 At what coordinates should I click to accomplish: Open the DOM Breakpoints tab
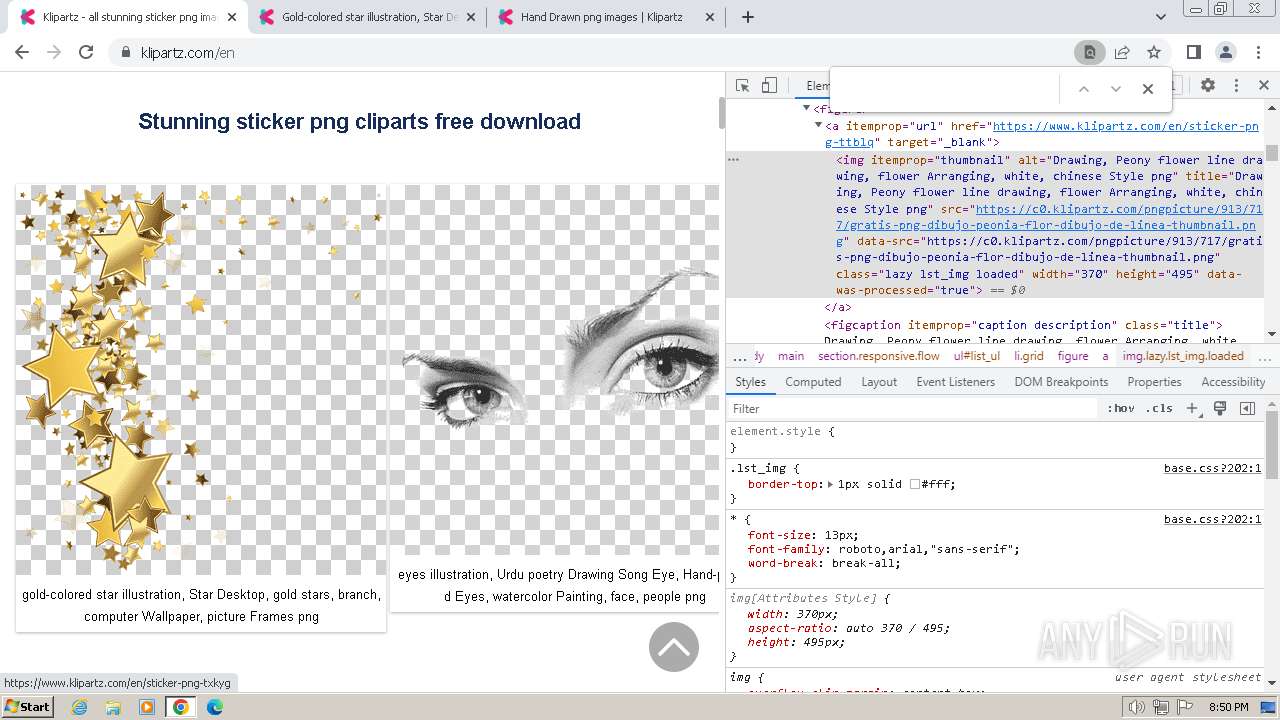coord(1061,382)
